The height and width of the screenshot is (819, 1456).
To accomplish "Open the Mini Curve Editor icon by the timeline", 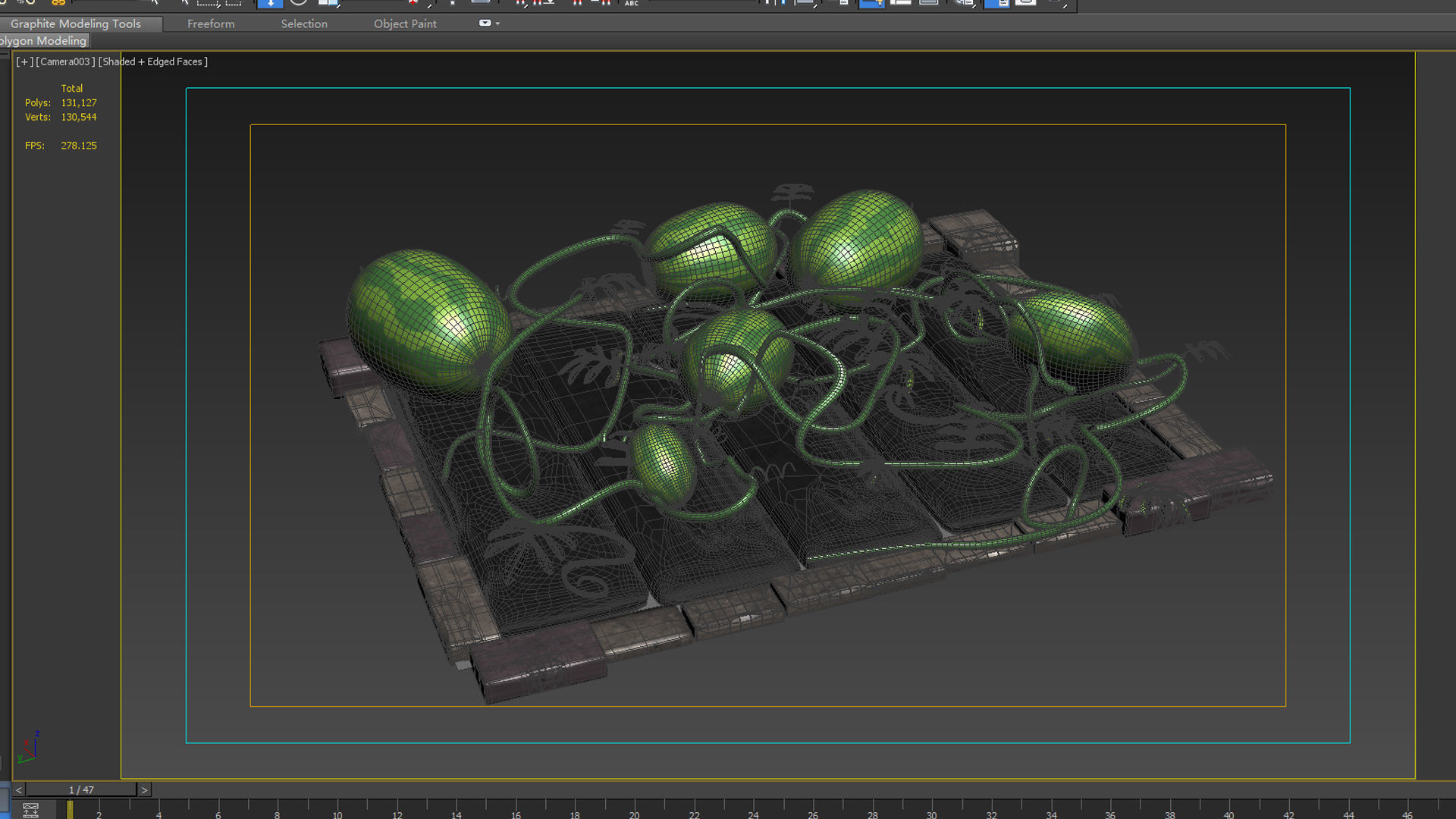I will pos(30,810).
